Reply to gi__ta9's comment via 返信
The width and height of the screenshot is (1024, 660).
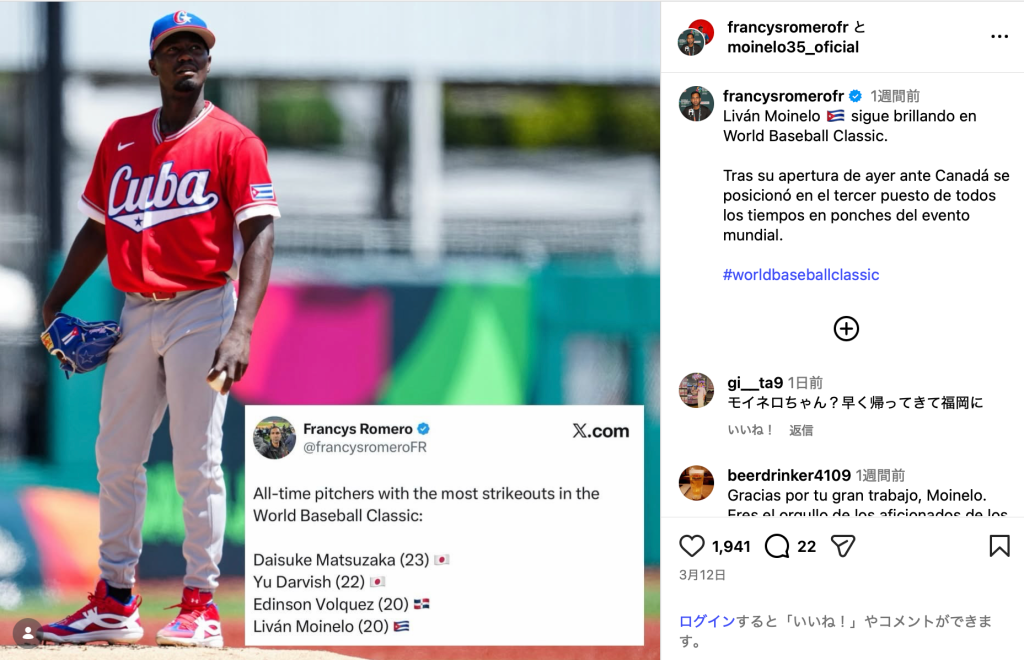801,430
